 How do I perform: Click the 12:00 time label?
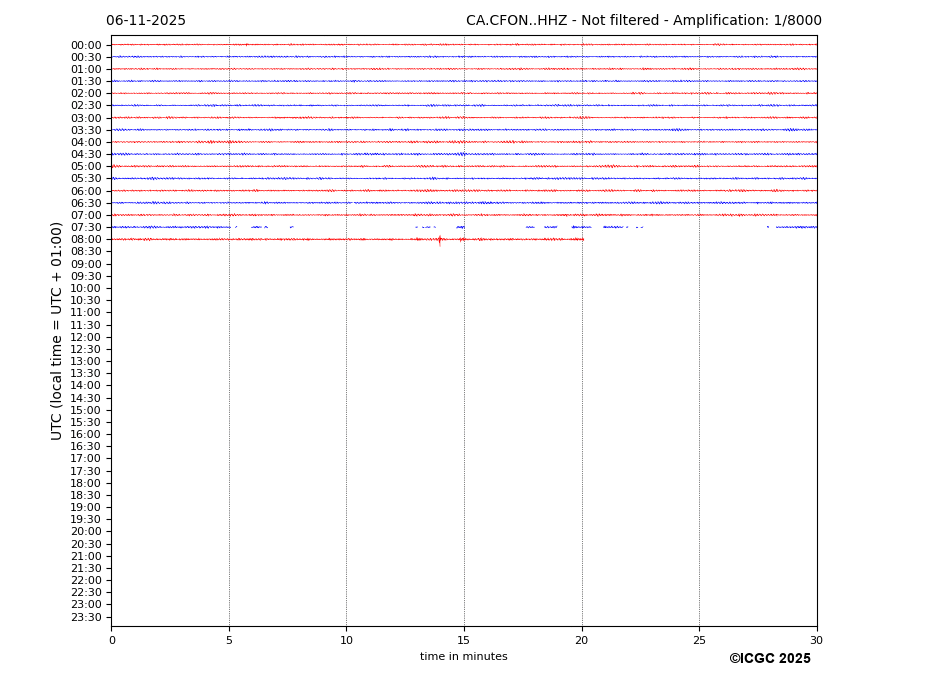click(86, 337)
